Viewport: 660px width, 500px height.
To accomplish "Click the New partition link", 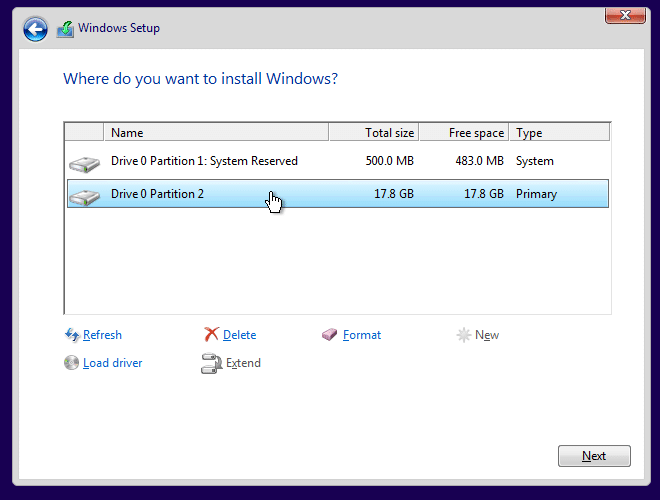I will 487,335.
